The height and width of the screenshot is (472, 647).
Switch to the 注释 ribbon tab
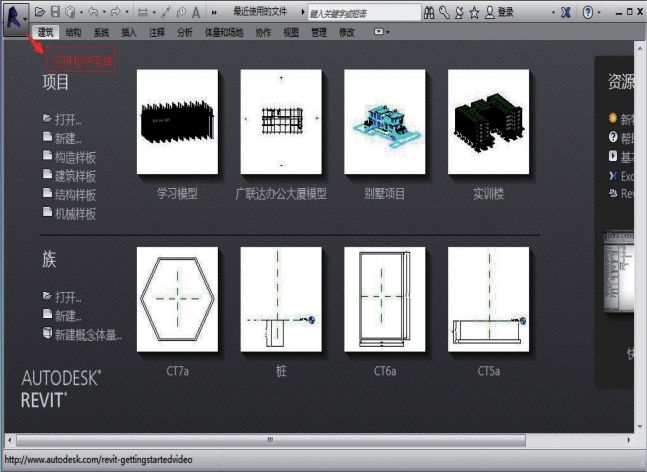(x=157, y=32)
